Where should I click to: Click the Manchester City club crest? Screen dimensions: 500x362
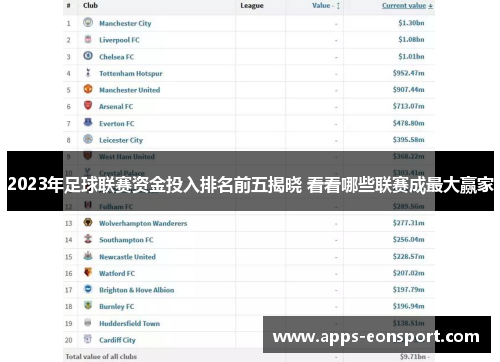(88, 22)
